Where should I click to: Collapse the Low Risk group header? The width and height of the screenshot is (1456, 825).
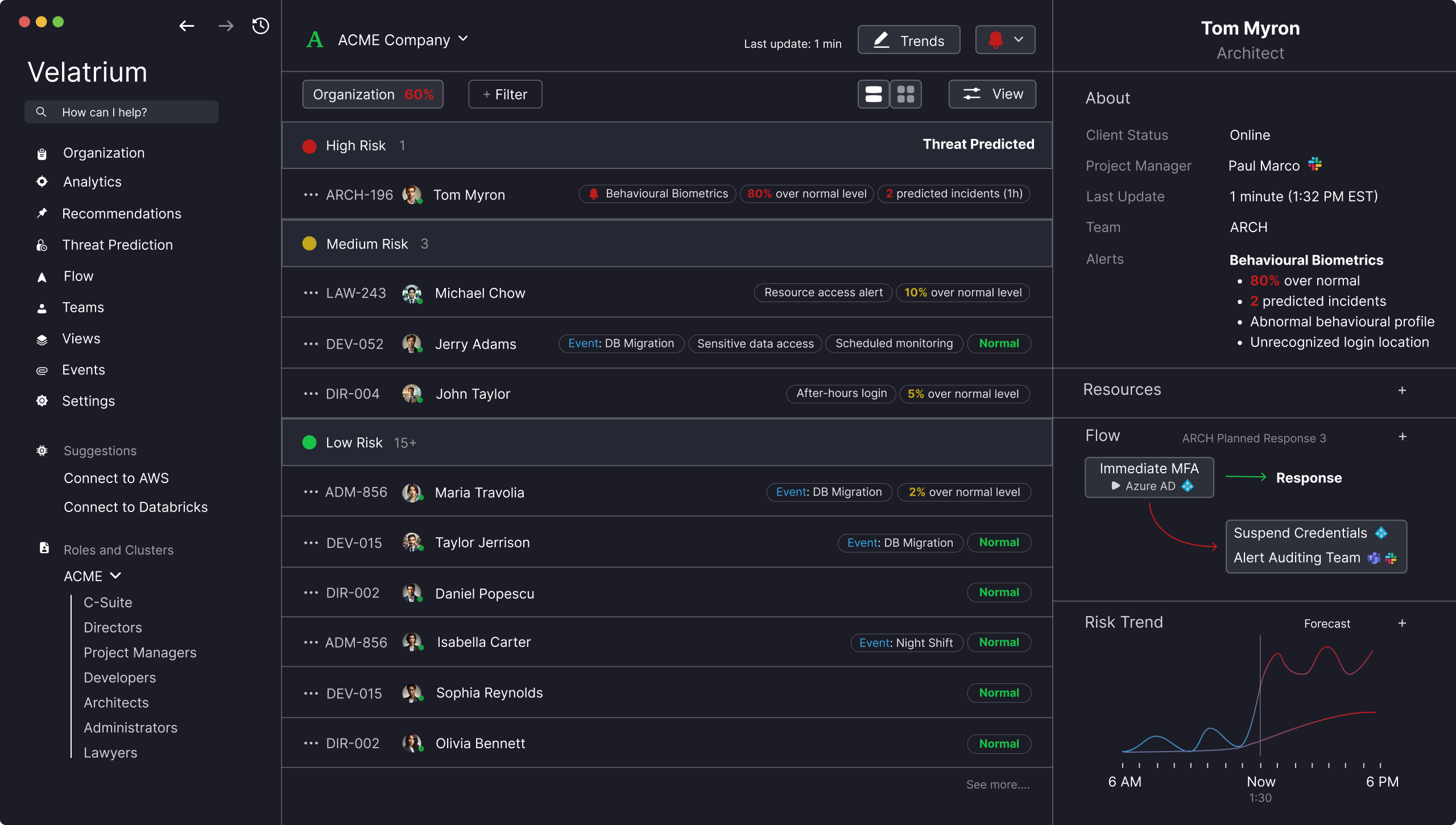coord(667,443)
